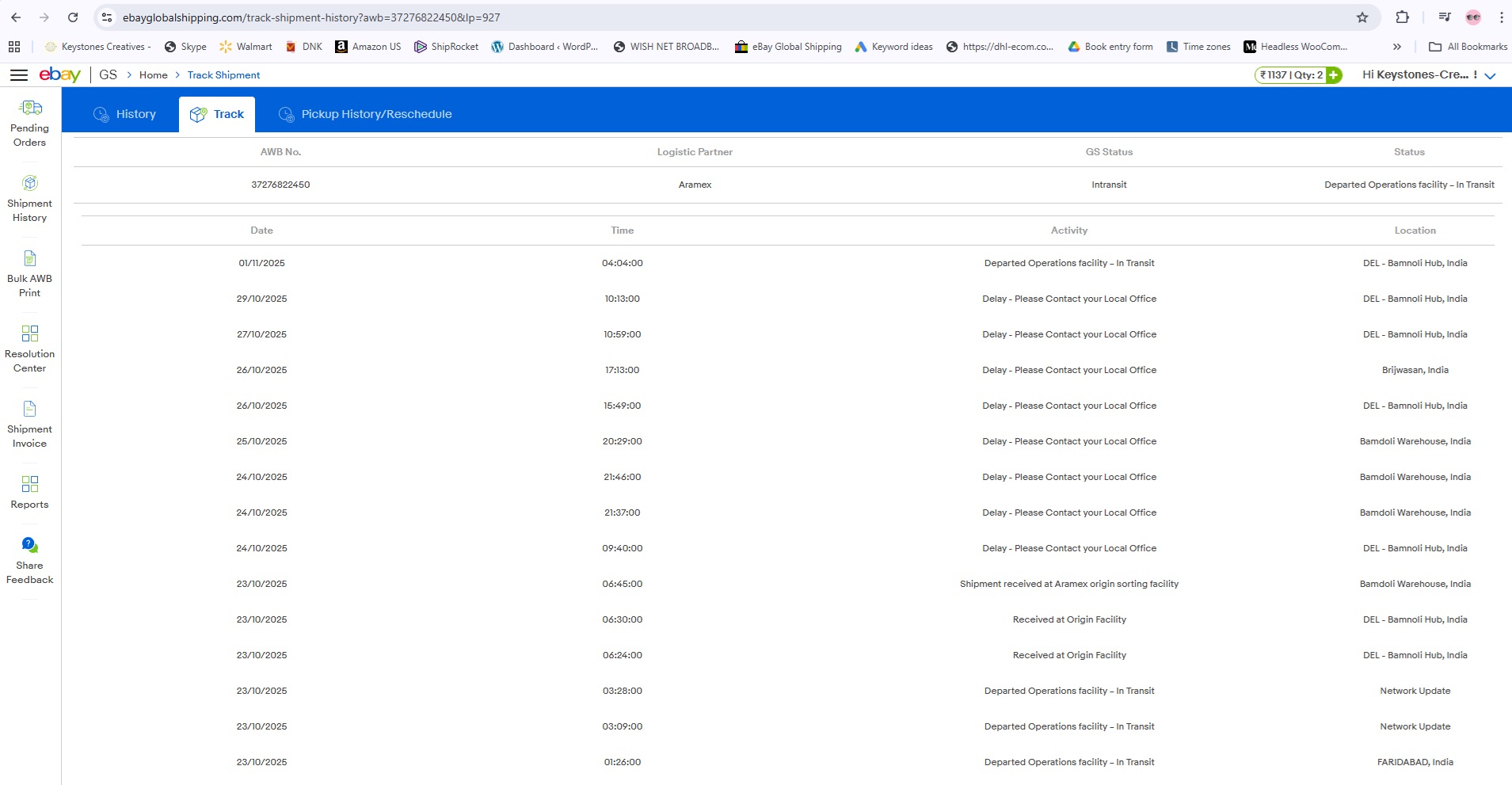The height and width of the screenshot is (785, 1512).
Task: Click the Home breadcrumb link
Action: [x=153, y=75]
